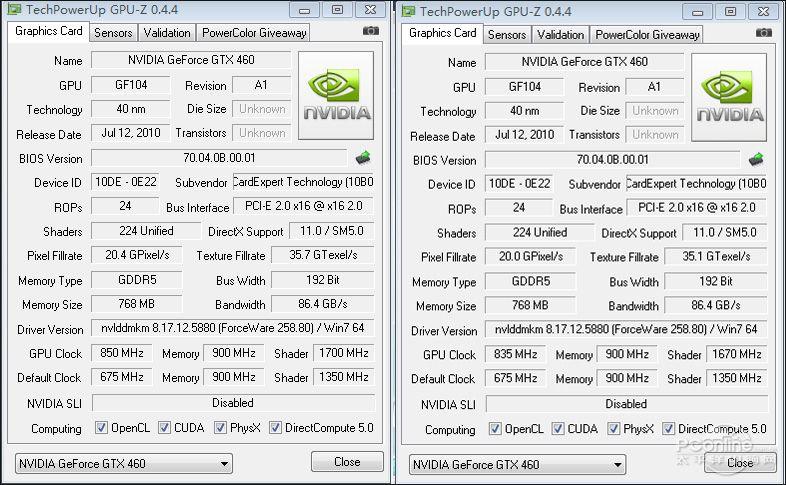Click the camera screenshot icon in right window
Viewport: 786px width, 485px height.
[x=763, y=33]
